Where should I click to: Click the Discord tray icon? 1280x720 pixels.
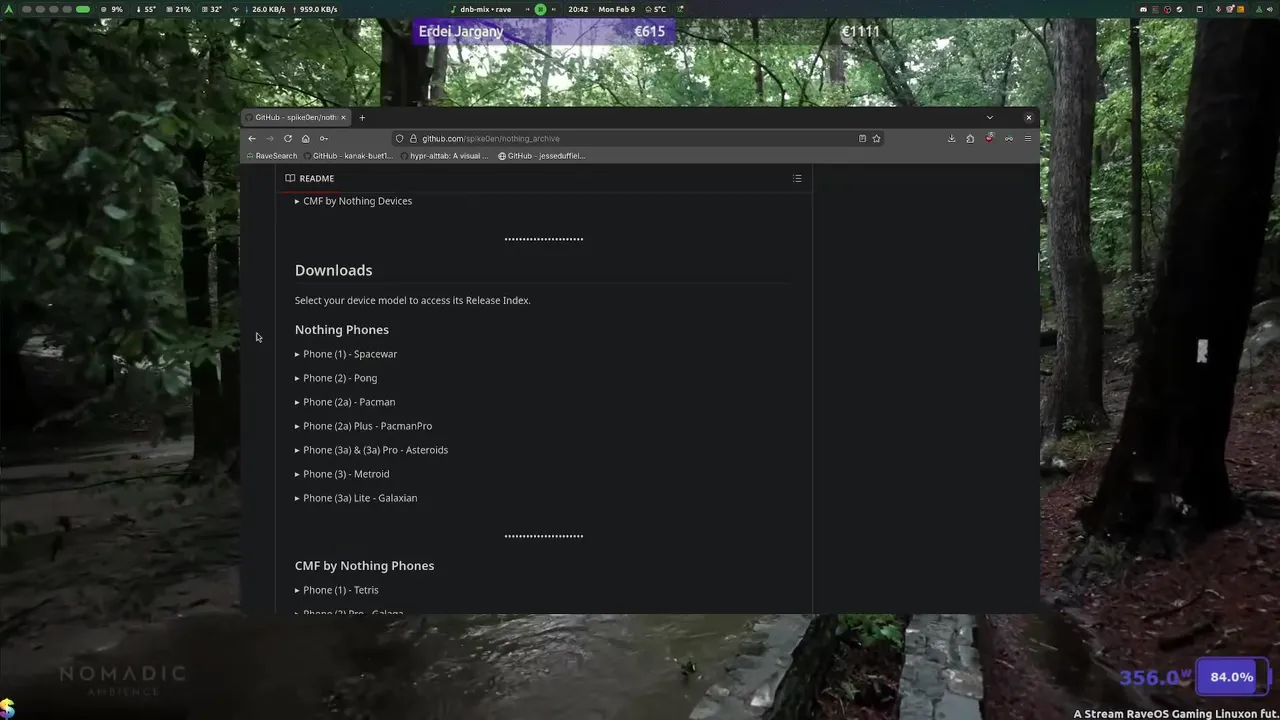[1143, 9]
